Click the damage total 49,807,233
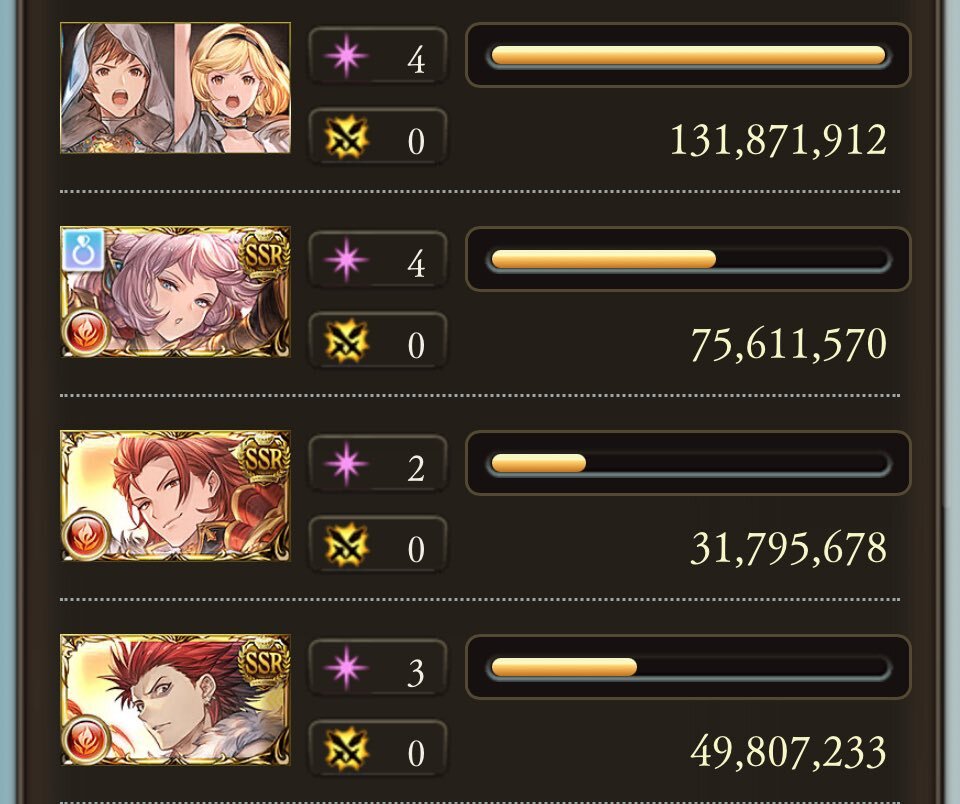Screen dimensions: 960x804 pos(789,753)
